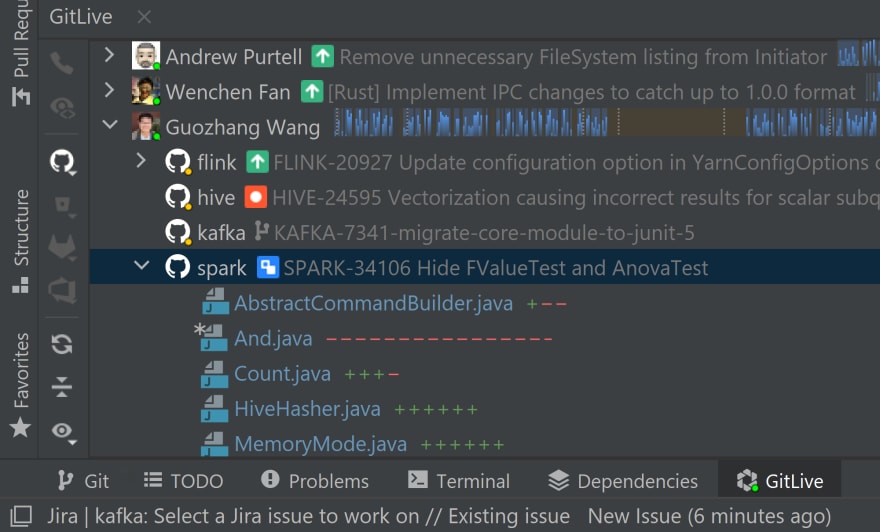Viewport: 880px width, 532px height.
Task: Click the KAFKA-7341 branch name text
Action: pyautogui.click(x=484, y=233)
